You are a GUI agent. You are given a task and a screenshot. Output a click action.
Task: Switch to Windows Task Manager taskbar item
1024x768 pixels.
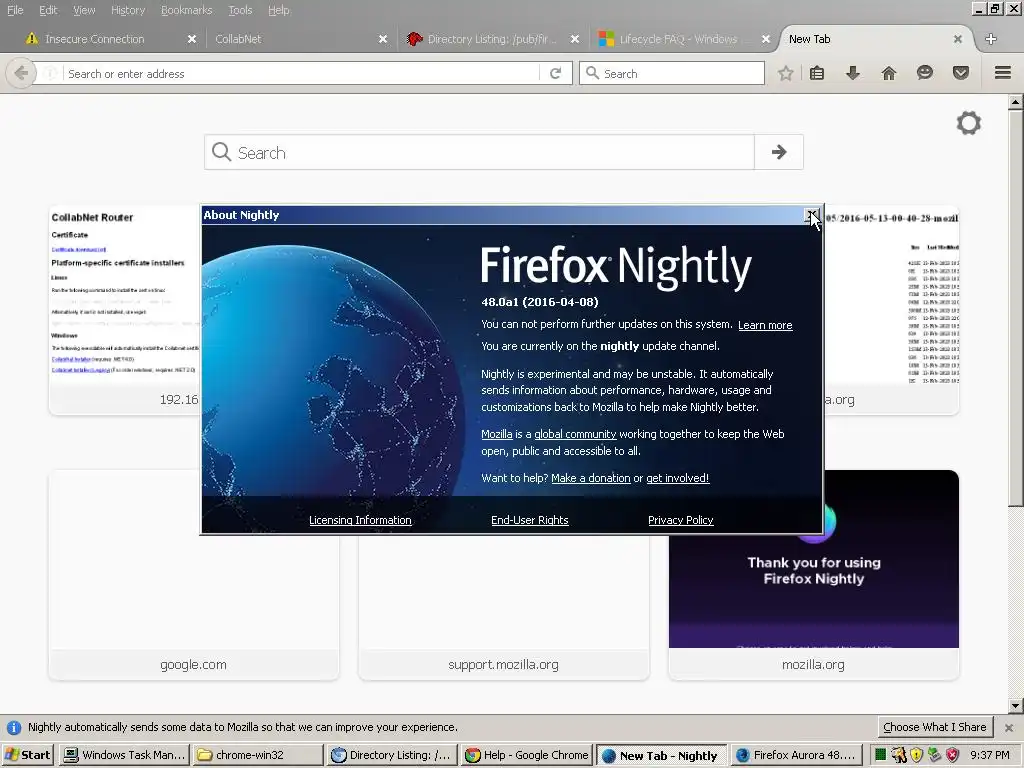point(124,755)
